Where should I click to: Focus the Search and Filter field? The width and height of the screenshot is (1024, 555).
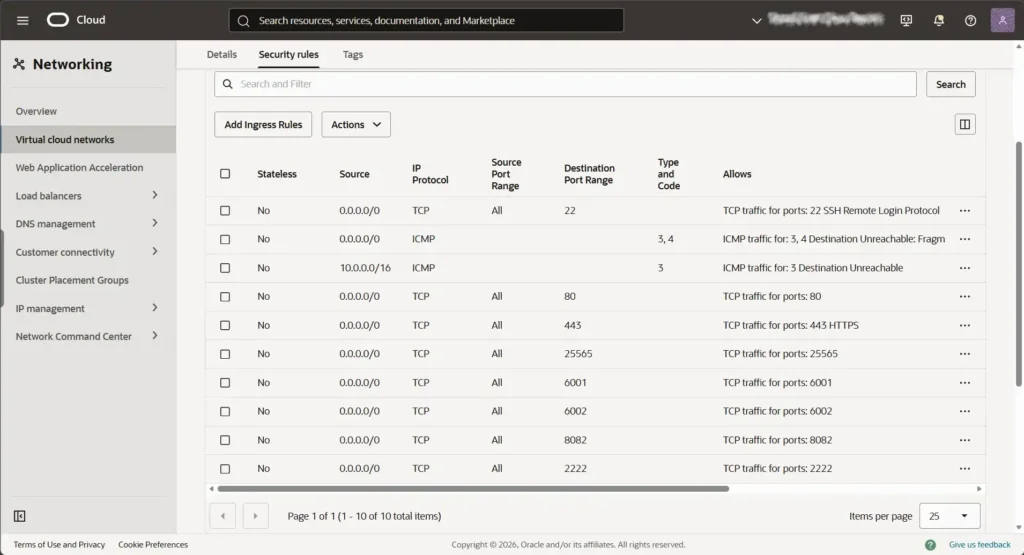[566, 84]
